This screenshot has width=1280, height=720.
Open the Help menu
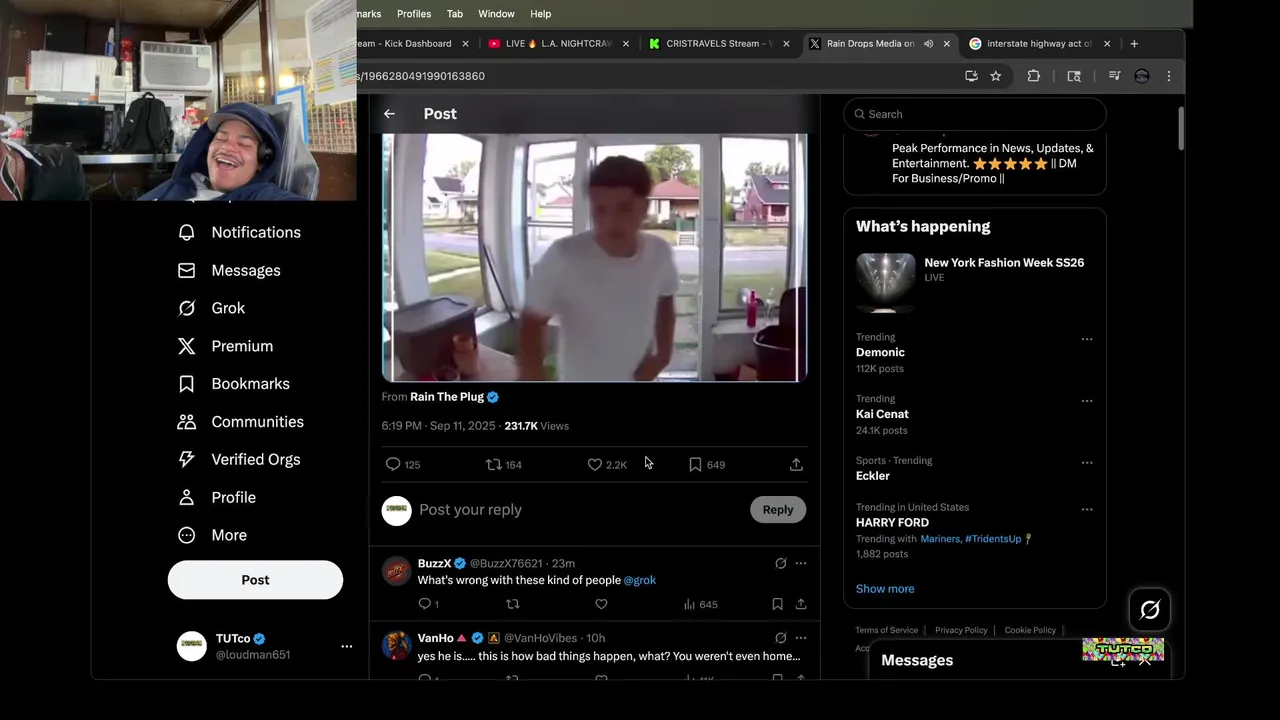coord(540,14)
